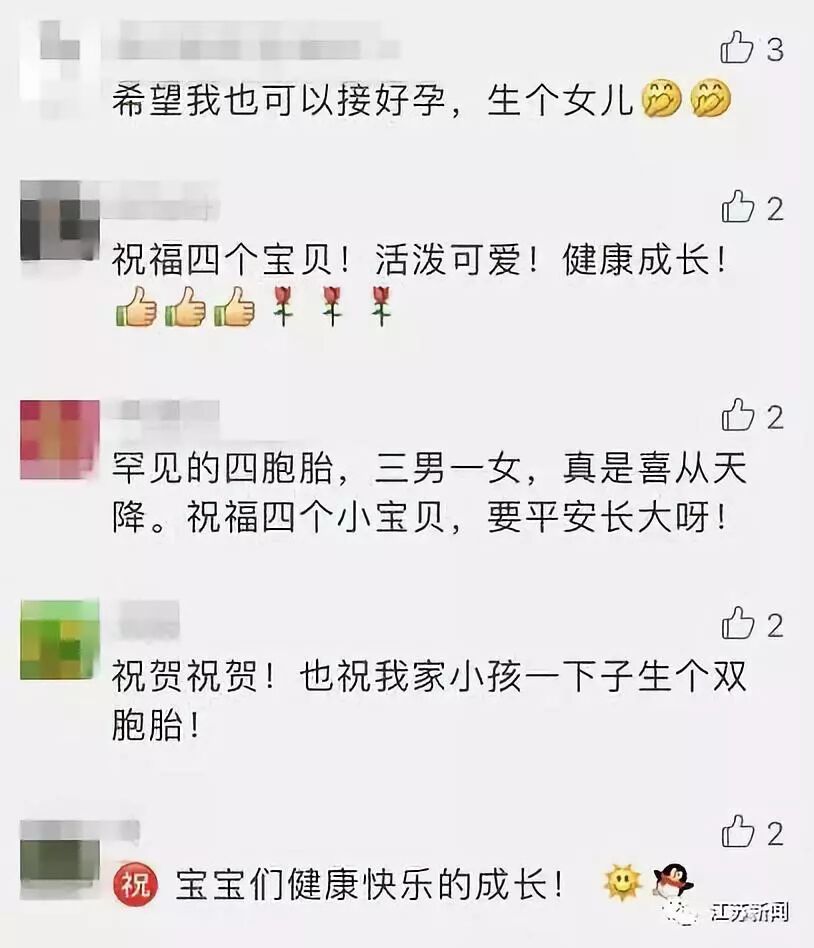Screen dimensions: 814x948
Task: Click the blurred username above 祝贺祝贺
Action: (x=148, y=620)
